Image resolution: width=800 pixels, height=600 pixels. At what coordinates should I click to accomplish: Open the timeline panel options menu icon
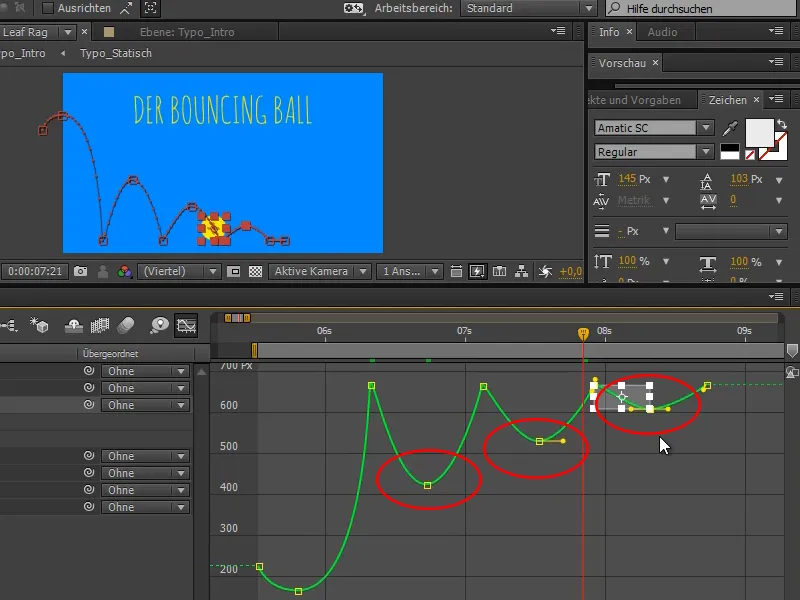tap(776, 296)
